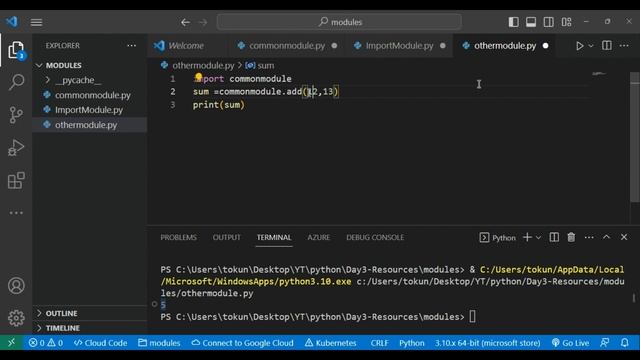Click the othermodule.py breadcrumb
The image size is (640, 360).
[203, 65]
